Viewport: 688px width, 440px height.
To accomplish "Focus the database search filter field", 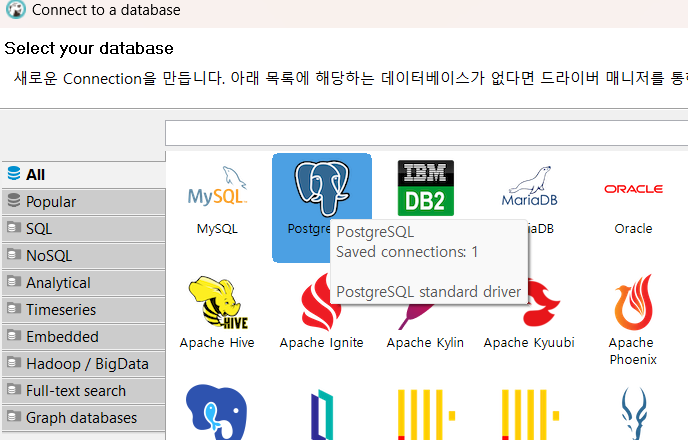I will click(x=426, y=133).
